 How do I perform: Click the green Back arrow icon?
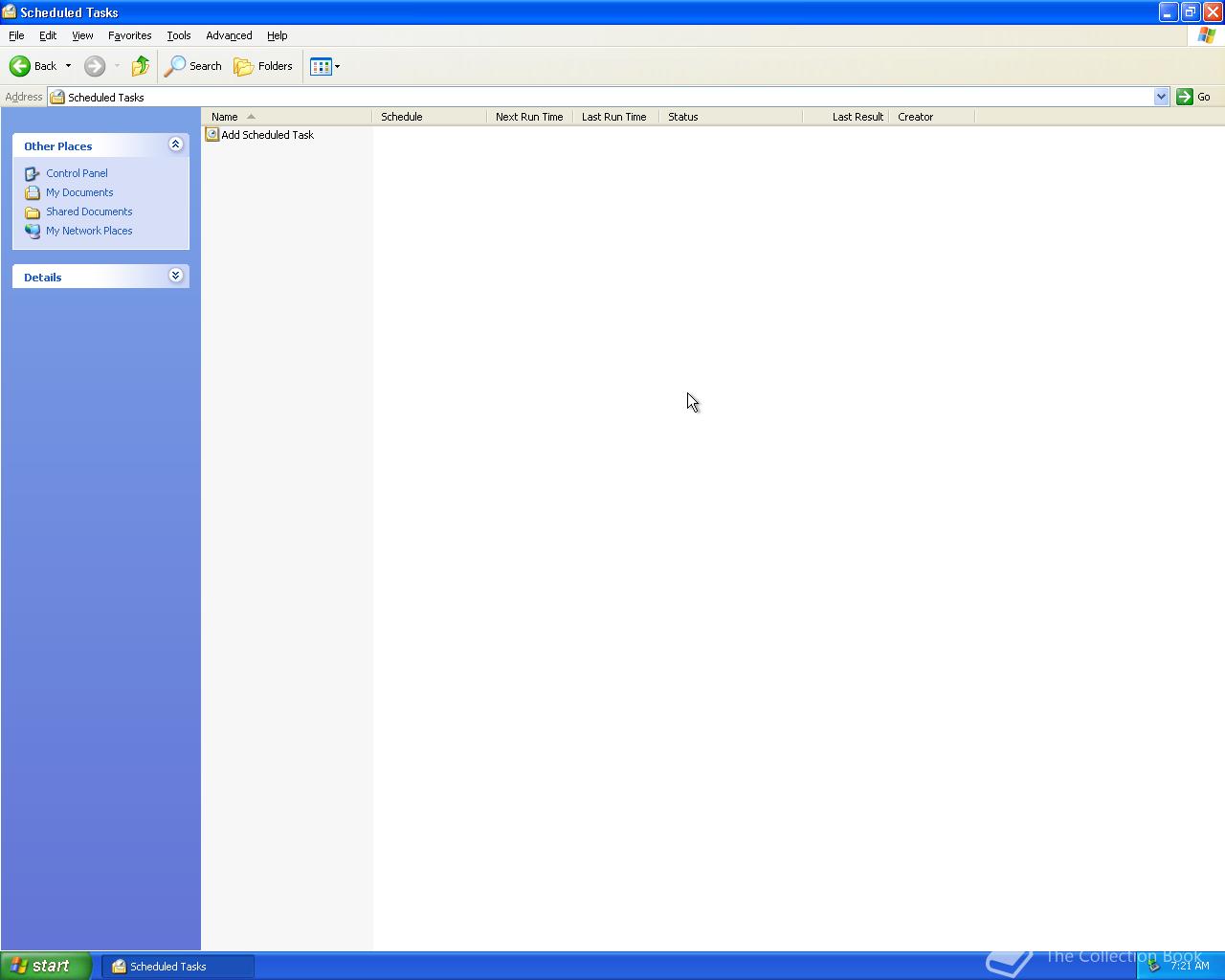pos(20,66)
